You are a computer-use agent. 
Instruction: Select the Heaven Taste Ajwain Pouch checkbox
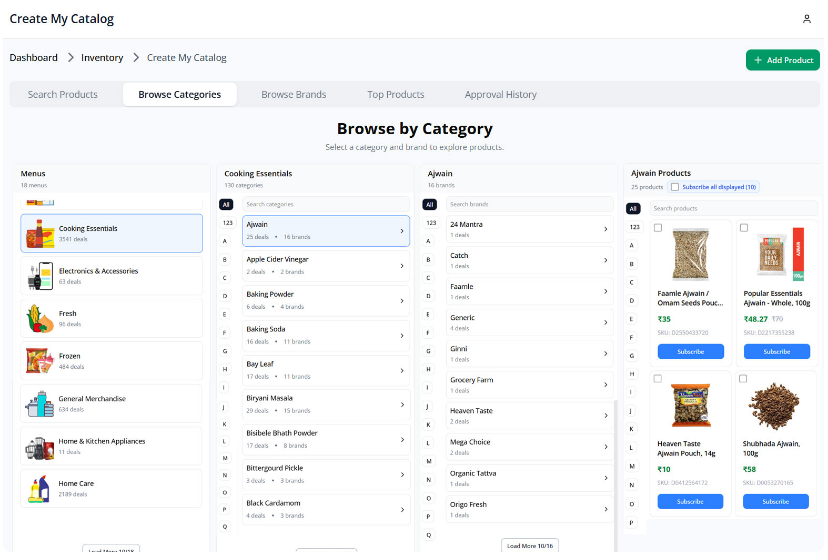pyautogui.click(x=657, y=379)
